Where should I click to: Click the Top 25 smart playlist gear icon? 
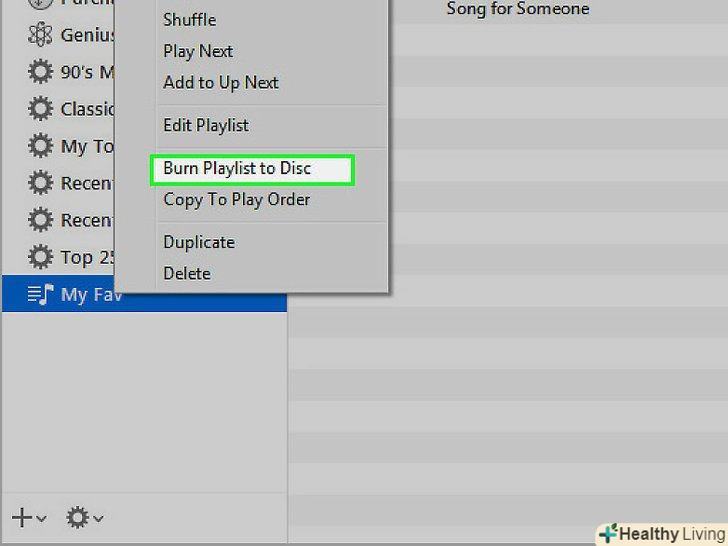point(40,257)
